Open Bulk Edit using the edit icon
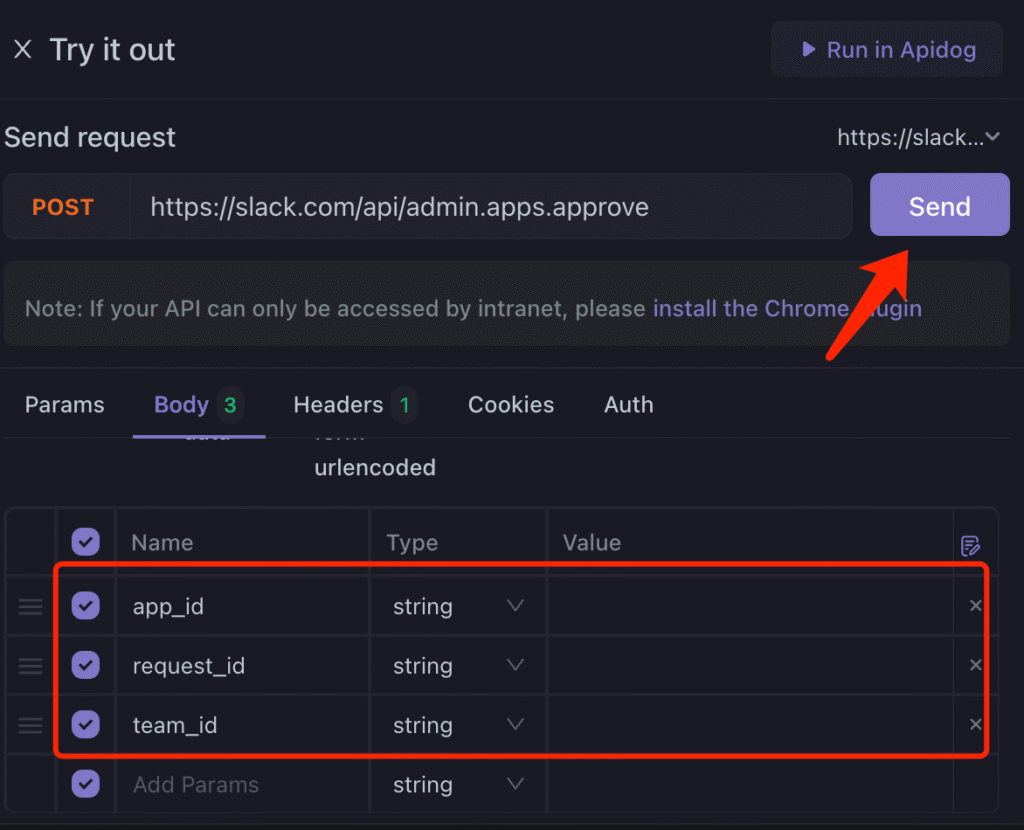 point(969,545)
